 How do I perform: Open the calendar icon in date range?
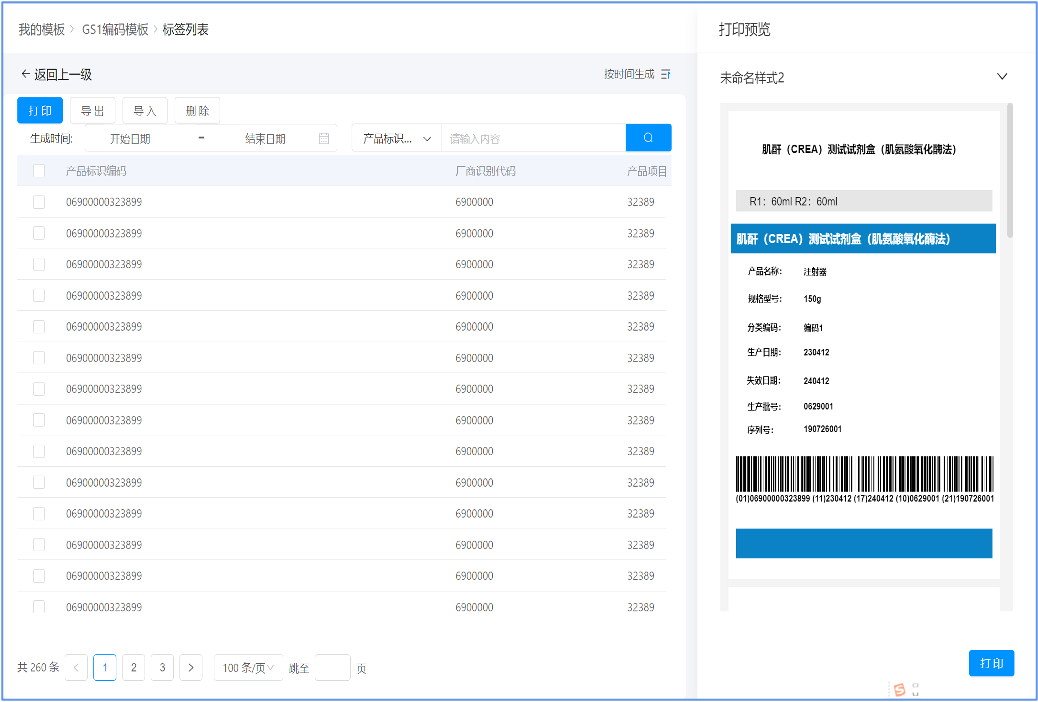click(324, 139)
